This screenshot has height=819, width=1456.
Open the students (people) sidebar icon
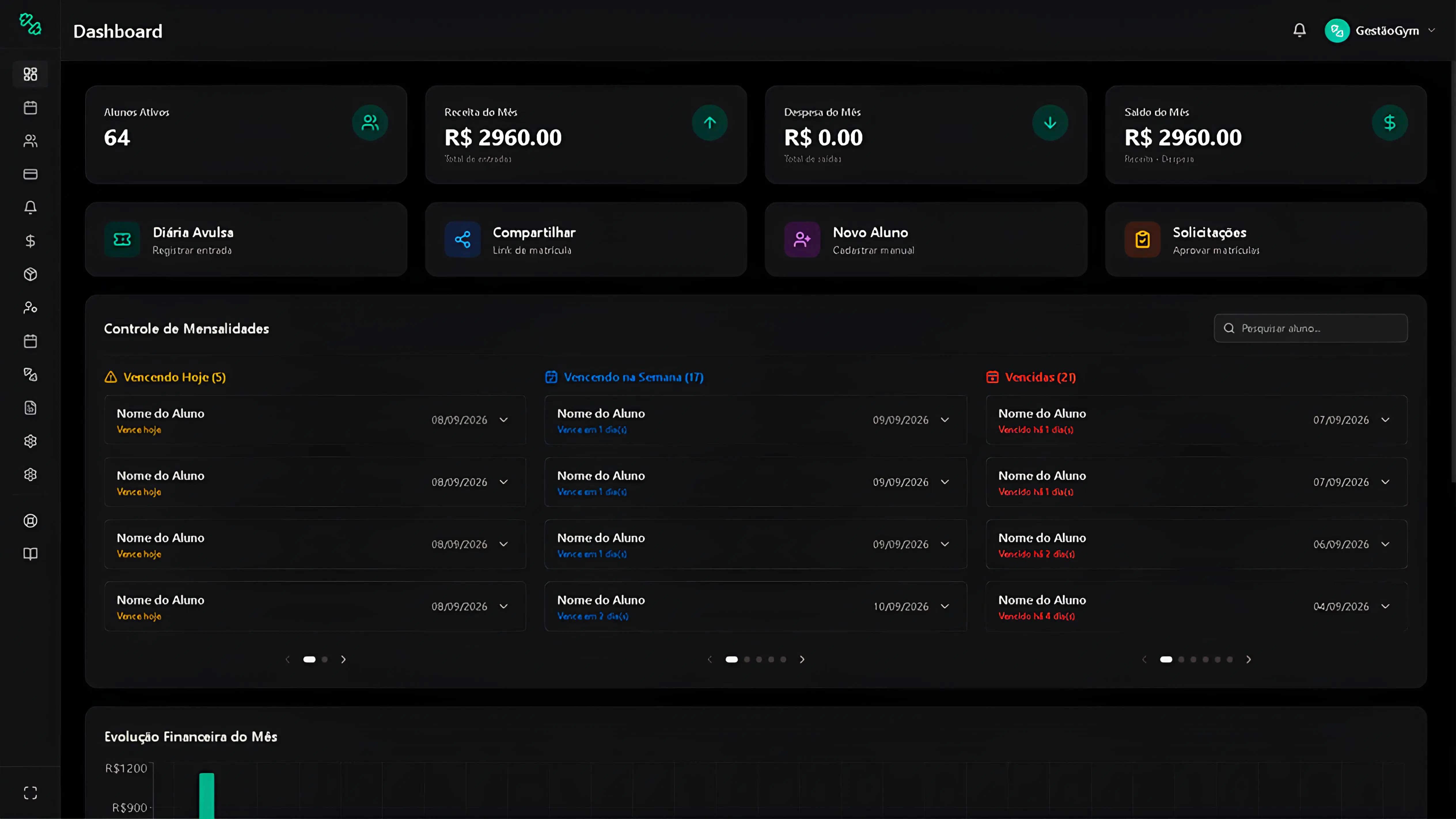click(31, 141)
